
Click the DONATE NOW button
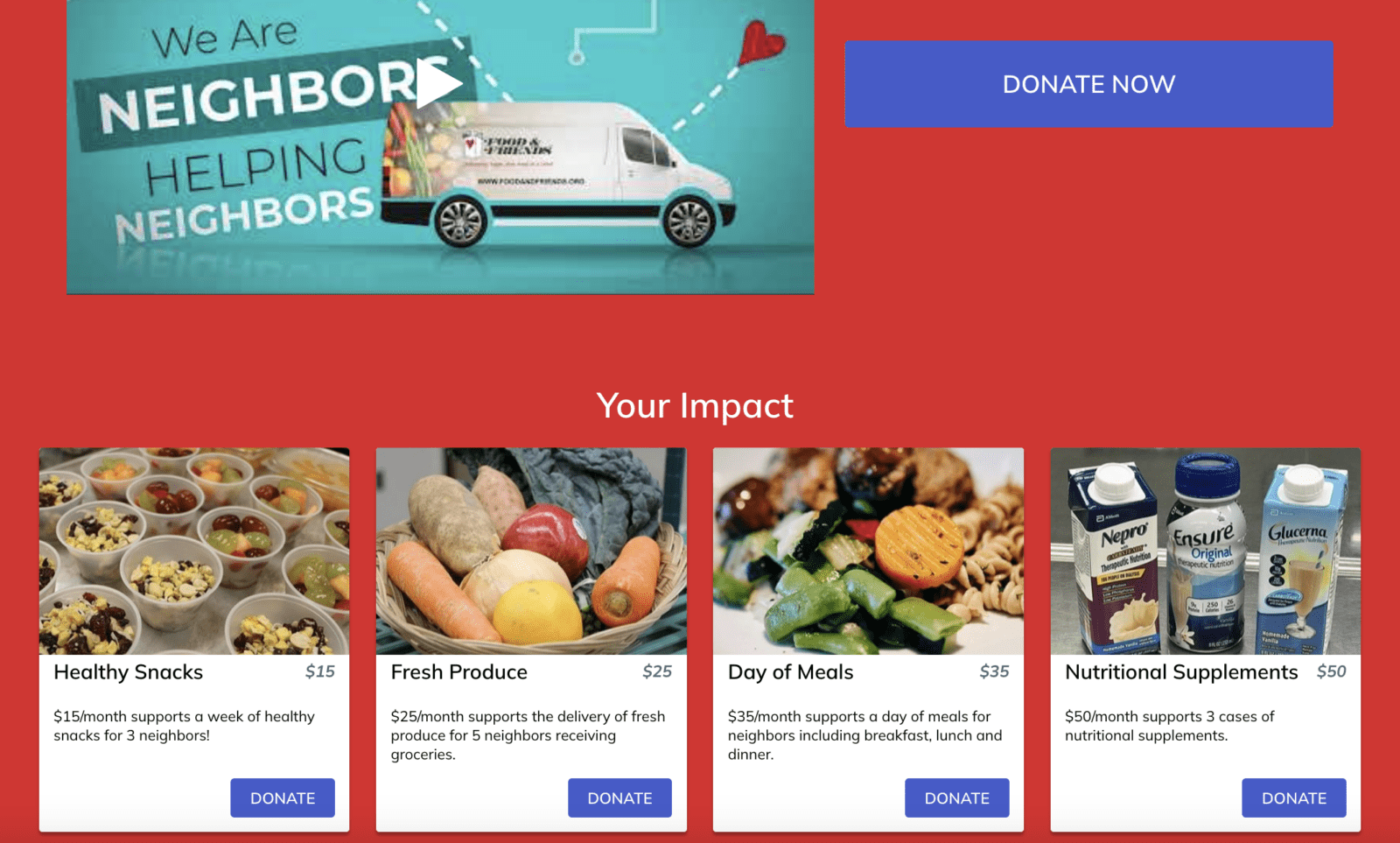1088,84
